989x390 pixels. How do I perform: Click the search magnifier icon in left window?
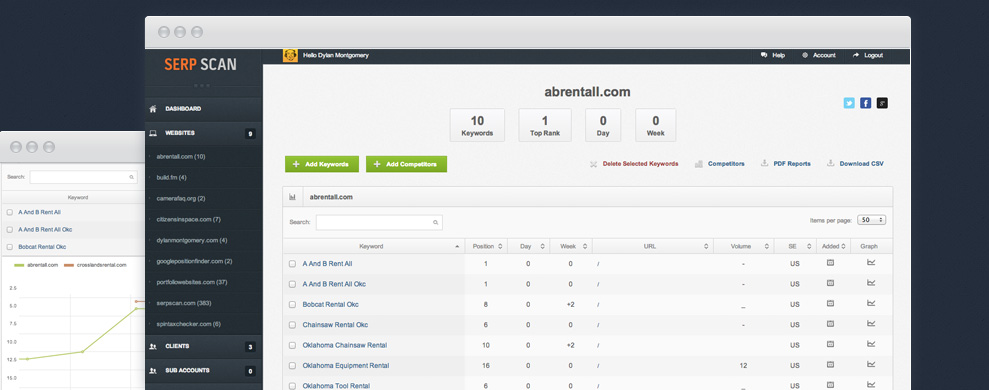click(131, 177)
